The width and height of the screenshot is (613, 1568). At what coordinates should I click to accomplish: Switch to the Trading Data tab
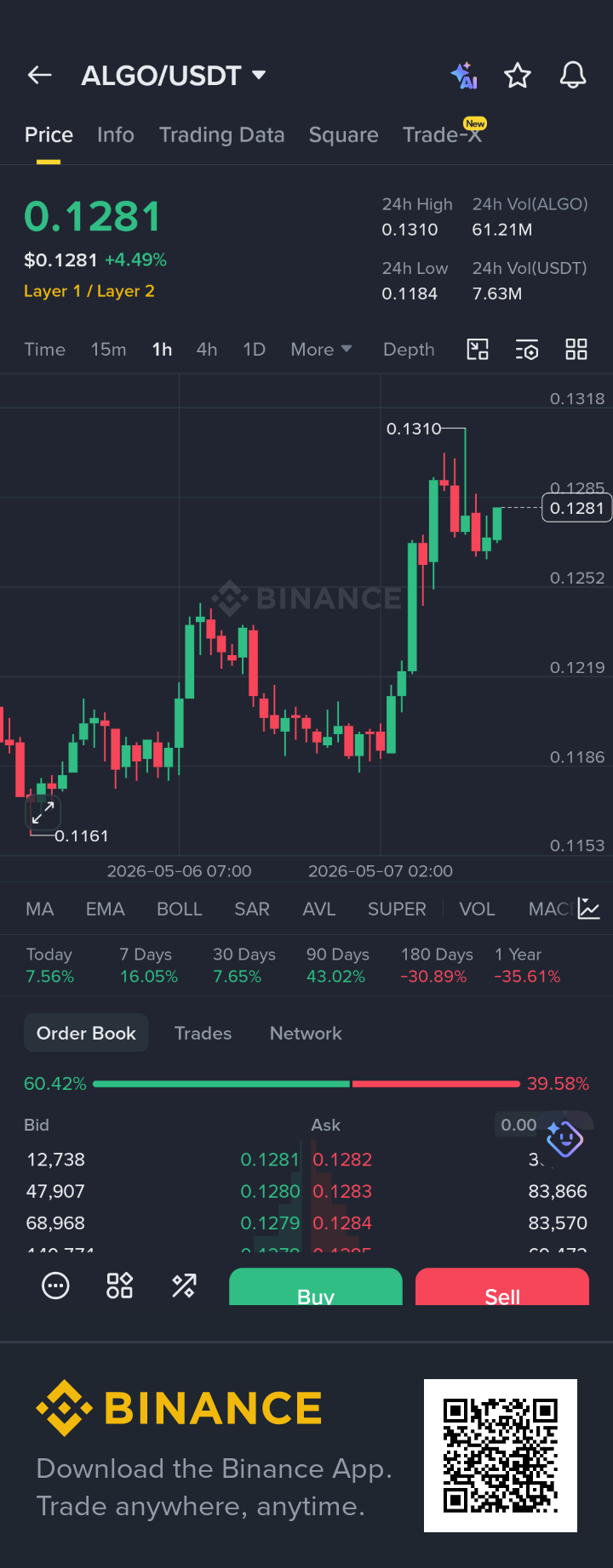point(221,134)
